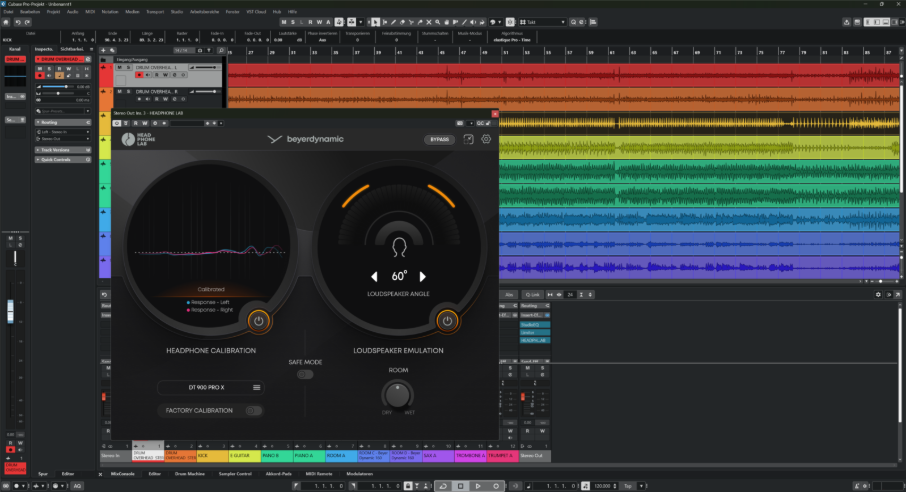This screenshot has width=906, height=492.
Task: Click the Undo arrow in toolbar
Action: [x=18, y=22]
